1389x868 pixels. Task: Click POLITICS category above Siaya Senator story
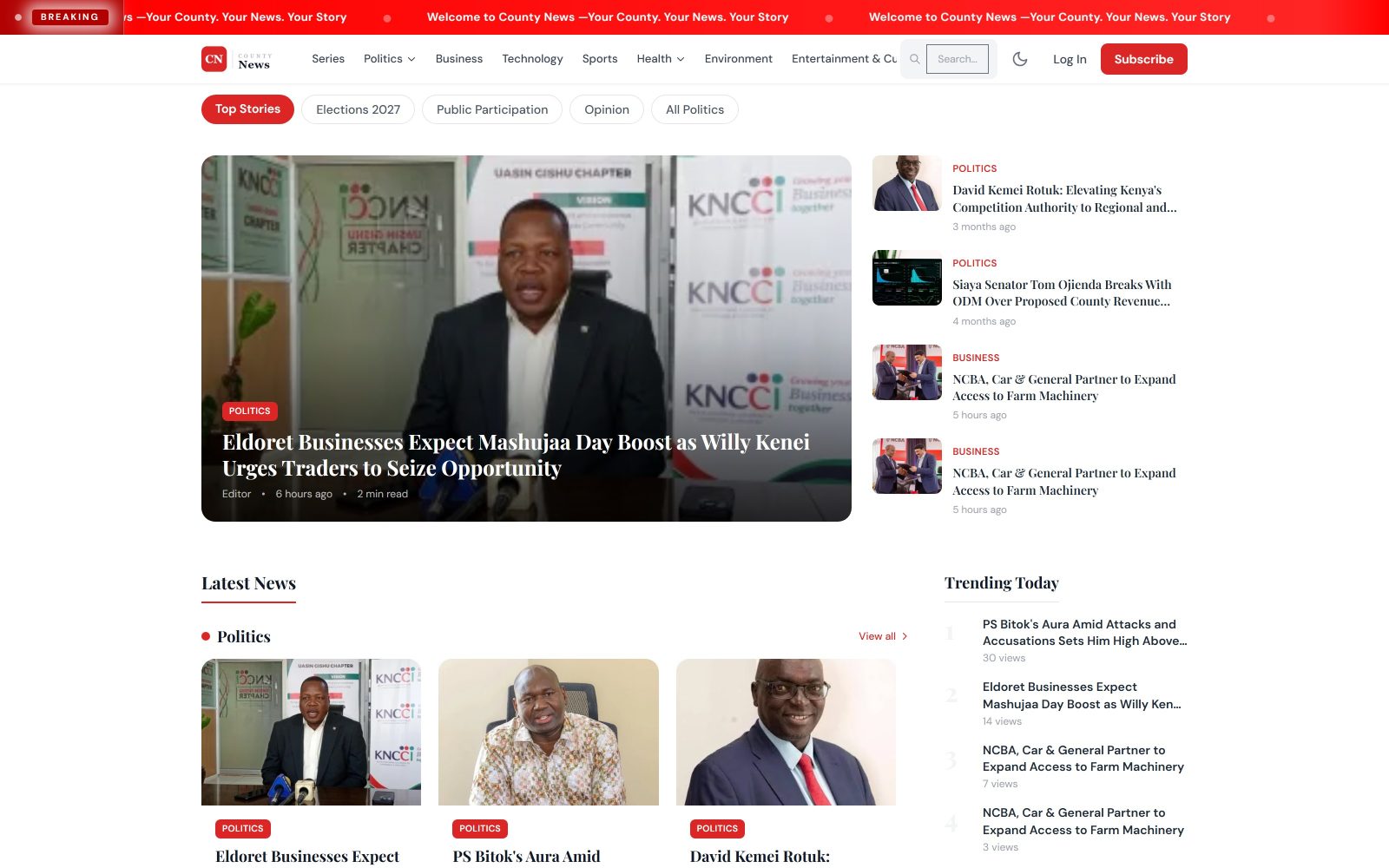[974, 263]
